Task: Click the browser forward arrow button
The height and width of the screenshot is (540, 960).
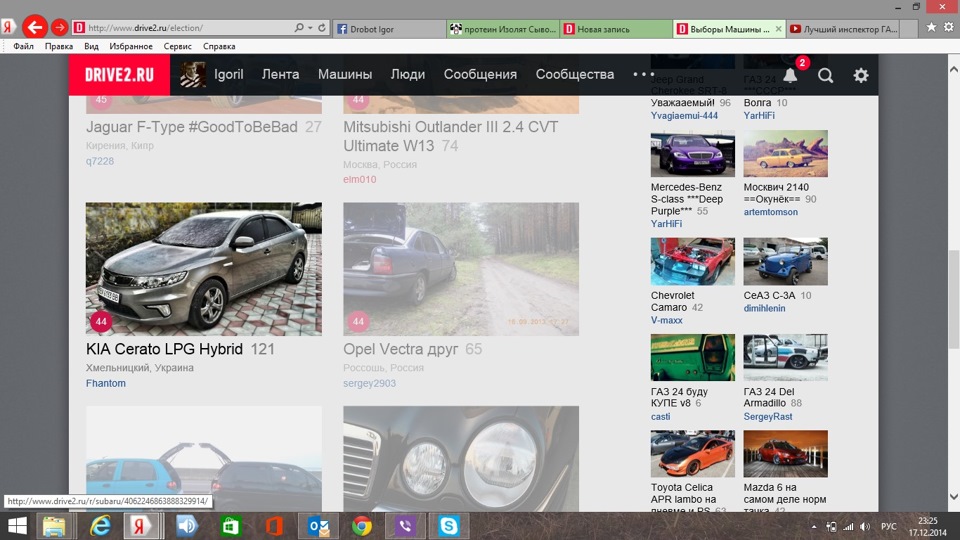Action: 59,28
